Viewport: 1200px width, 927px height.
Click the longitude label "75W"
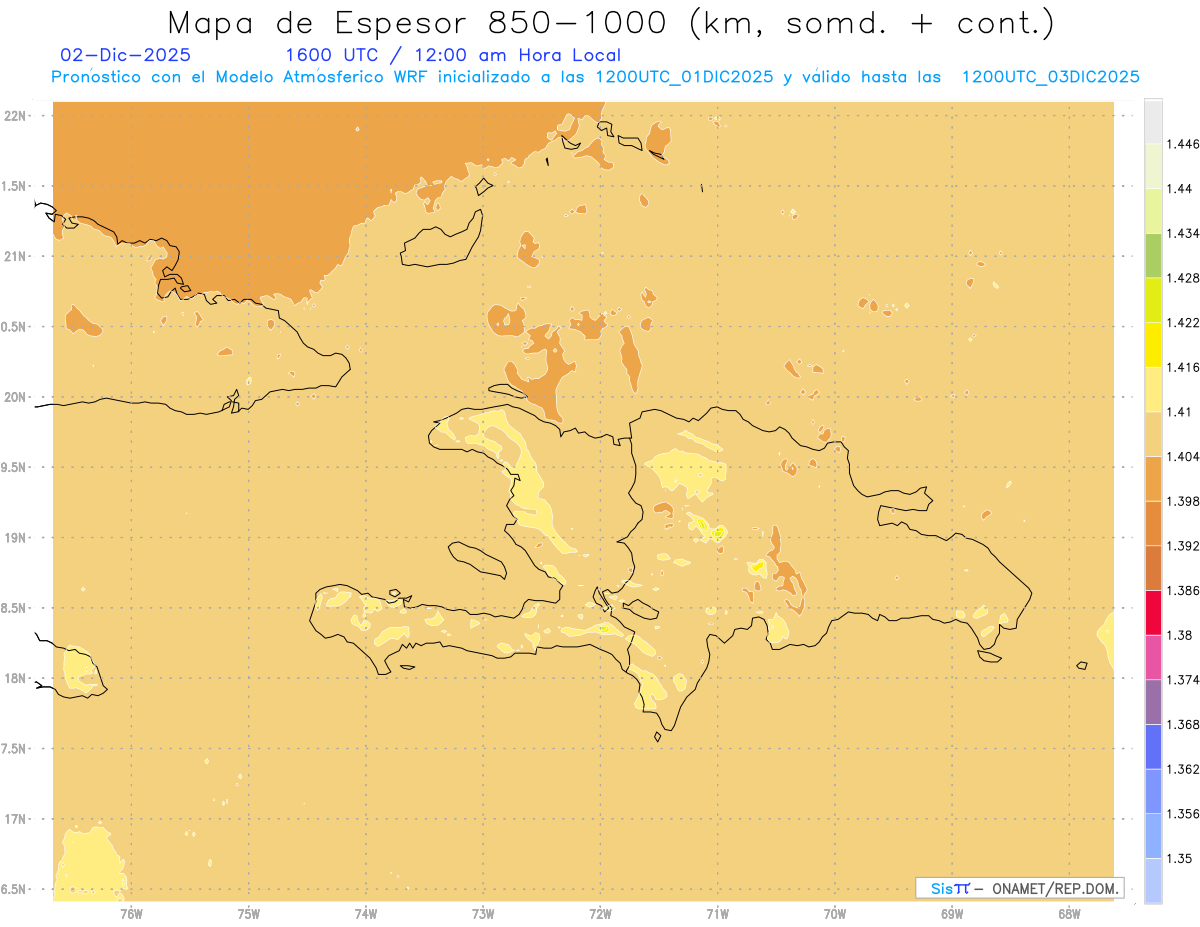coord(249,913)
